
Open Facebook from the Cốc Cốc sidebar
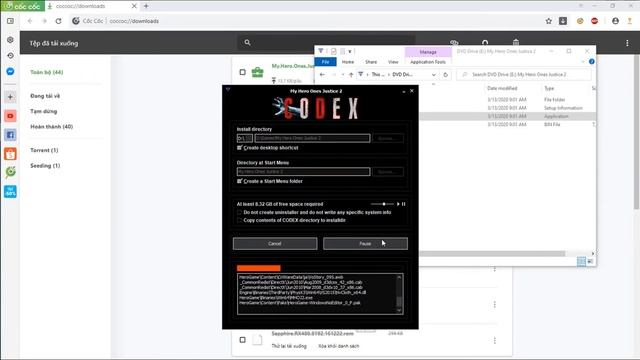tap(11, 135)
